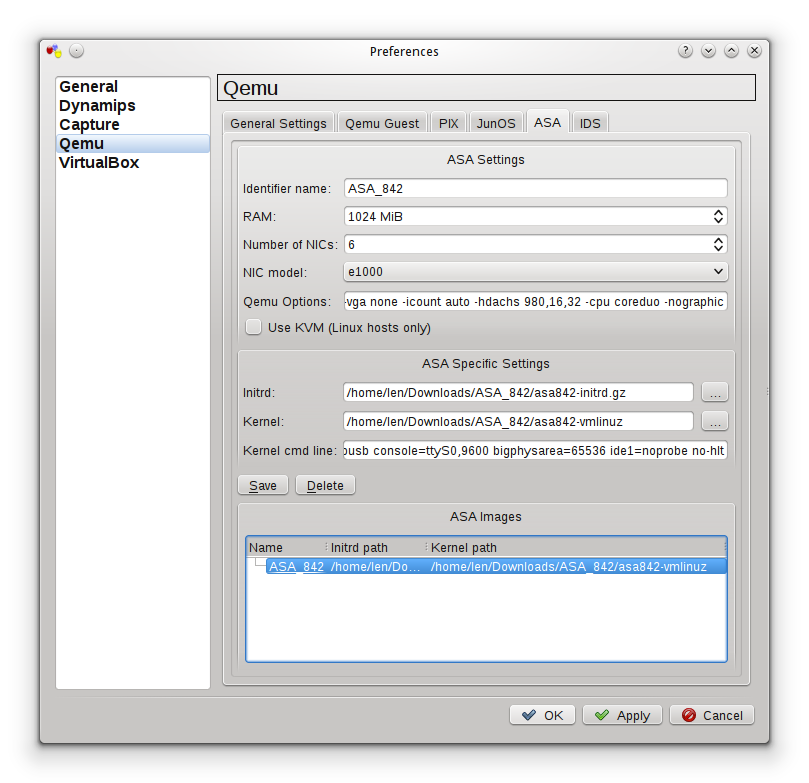Click the Initrd path column header

[x=377, y=547]
